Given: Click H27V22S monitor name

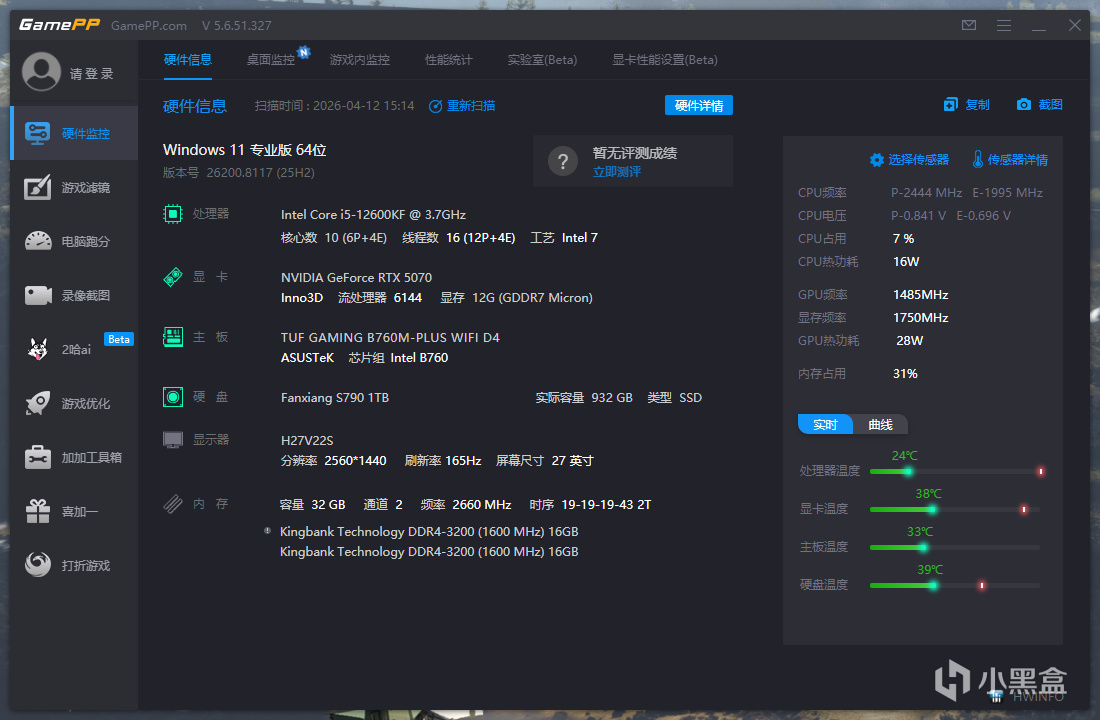Looking at the screenshot, I should point(307,441).
